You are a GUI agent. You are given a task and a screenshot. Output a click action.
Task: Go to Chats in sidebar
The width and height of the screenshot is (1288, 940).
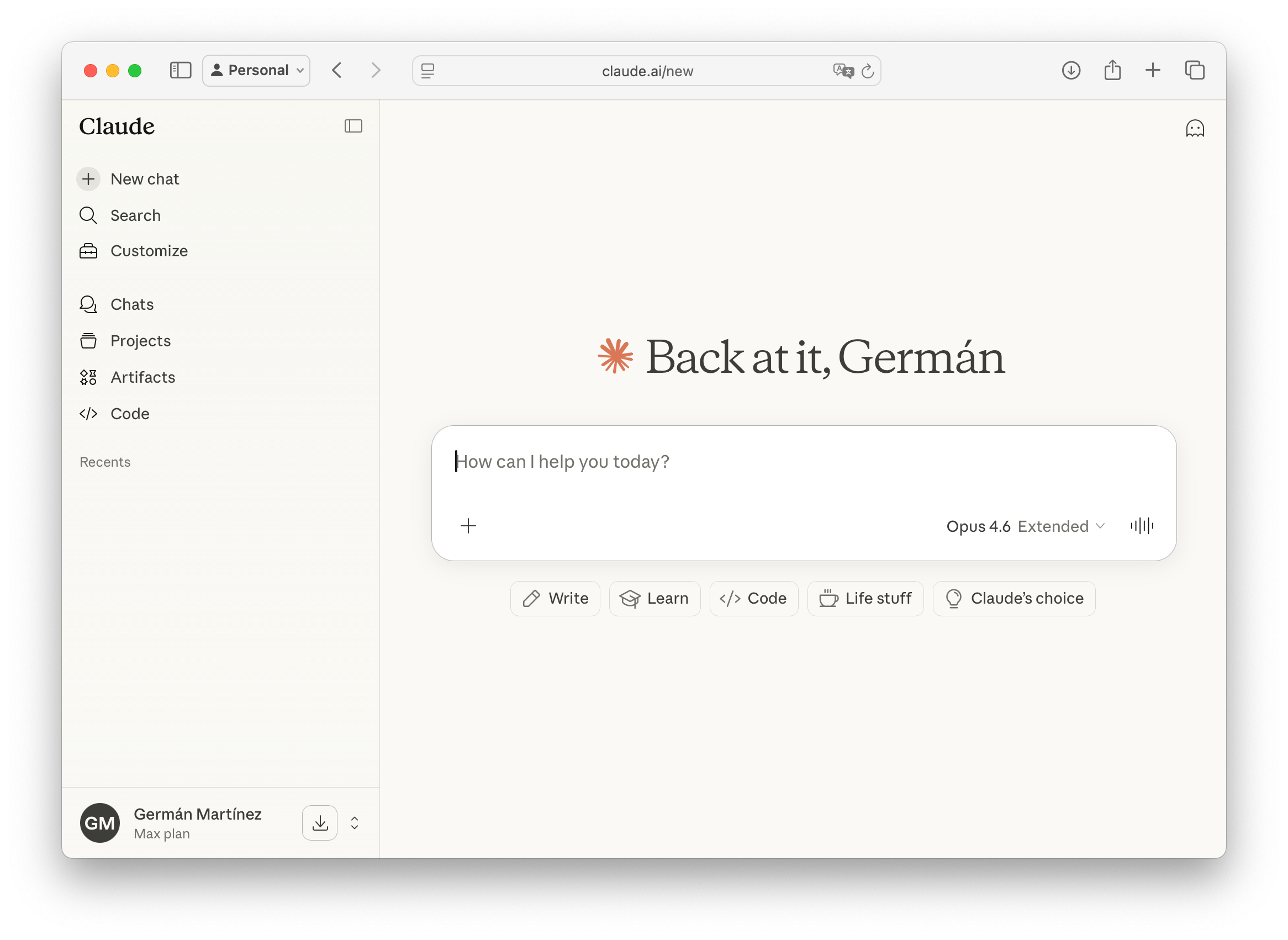click(x=132, y=304)
